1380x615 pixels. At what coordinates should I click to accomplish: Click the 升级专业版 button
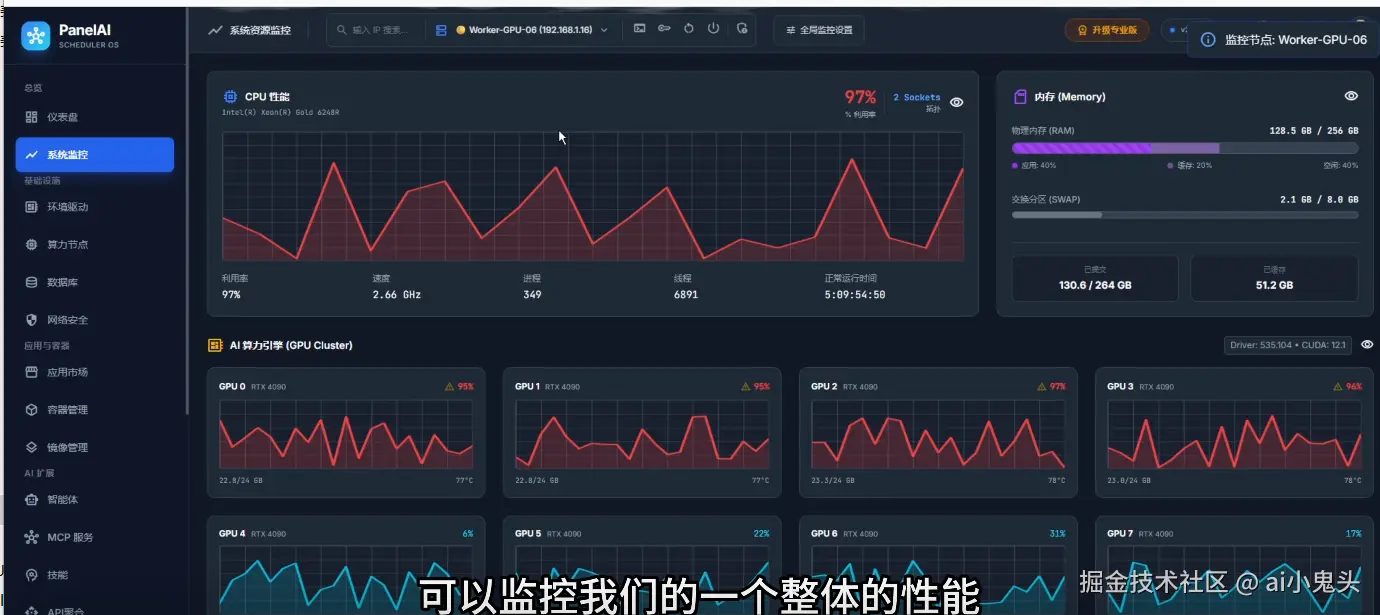coord(1107,30)
